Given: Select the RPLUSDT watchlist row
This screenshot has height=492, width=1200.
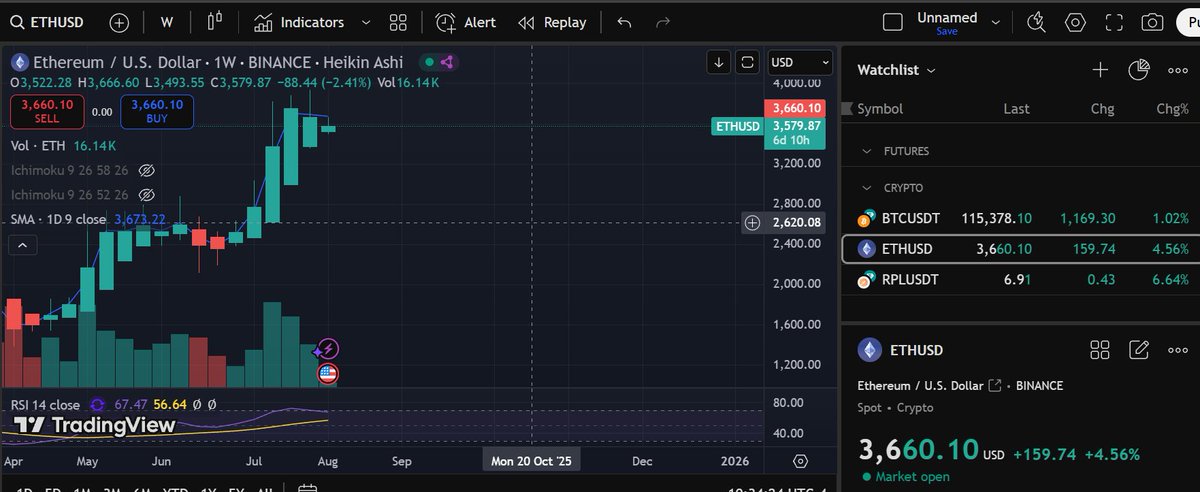Looking at the screenshot, I should coord(1020,281).
